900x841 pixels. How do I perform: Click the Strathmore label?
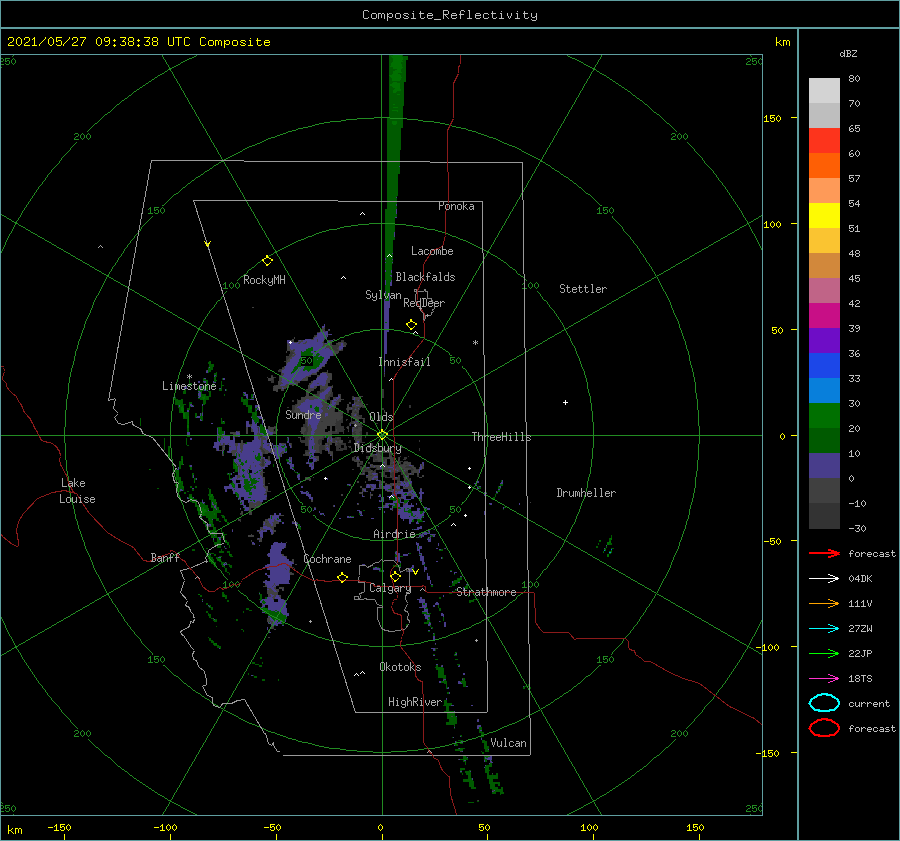[486, 592]
